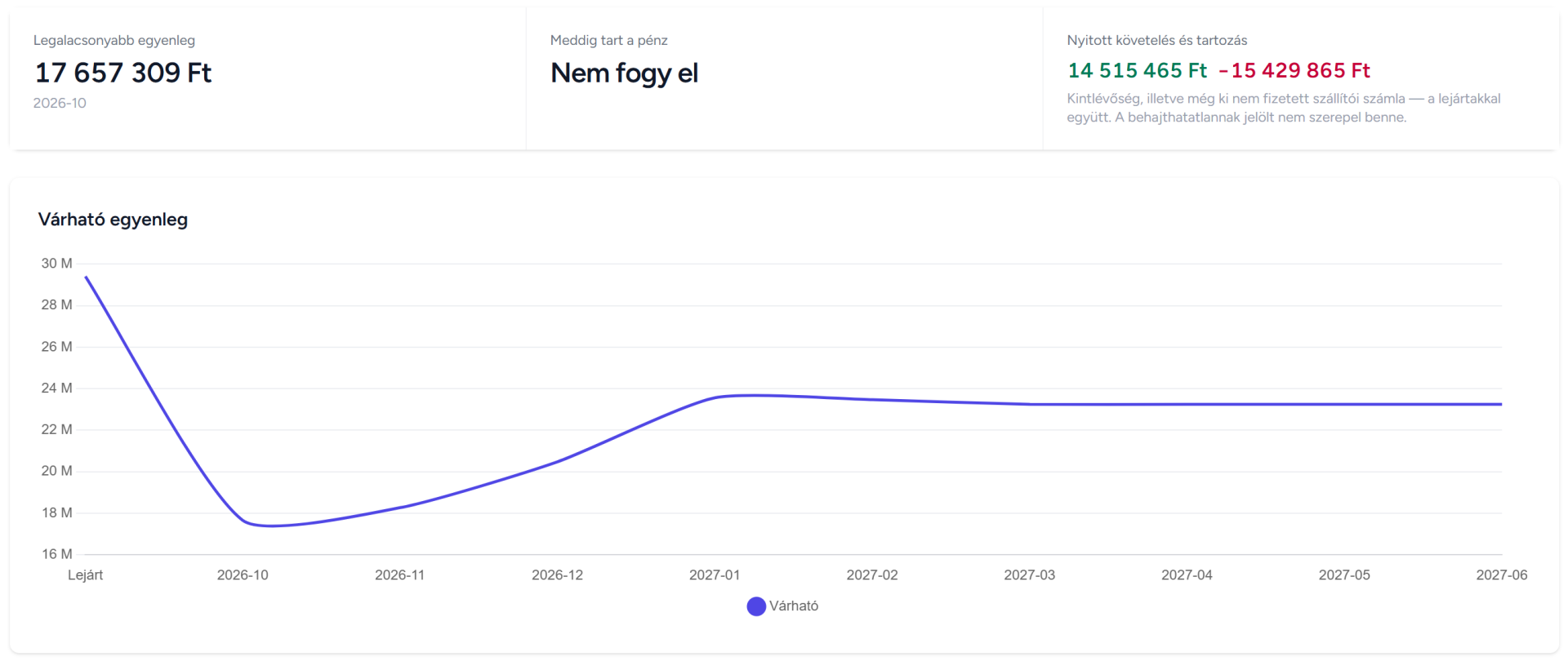Select the "Legalacsonyabb egyenleg" card label
Image resolution: width=1568 pixels, height=670 pixels.
(x=114, y=40)
